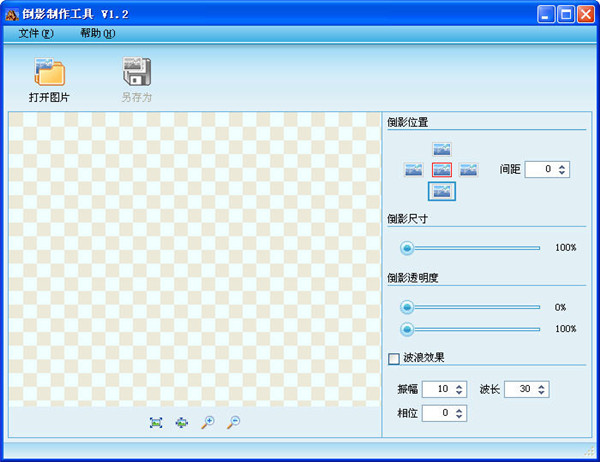Image resolution: width=600 pixels, height=462 pixels.
Task: Click the 波长 wavelength input field
Action: click(527, 389)
